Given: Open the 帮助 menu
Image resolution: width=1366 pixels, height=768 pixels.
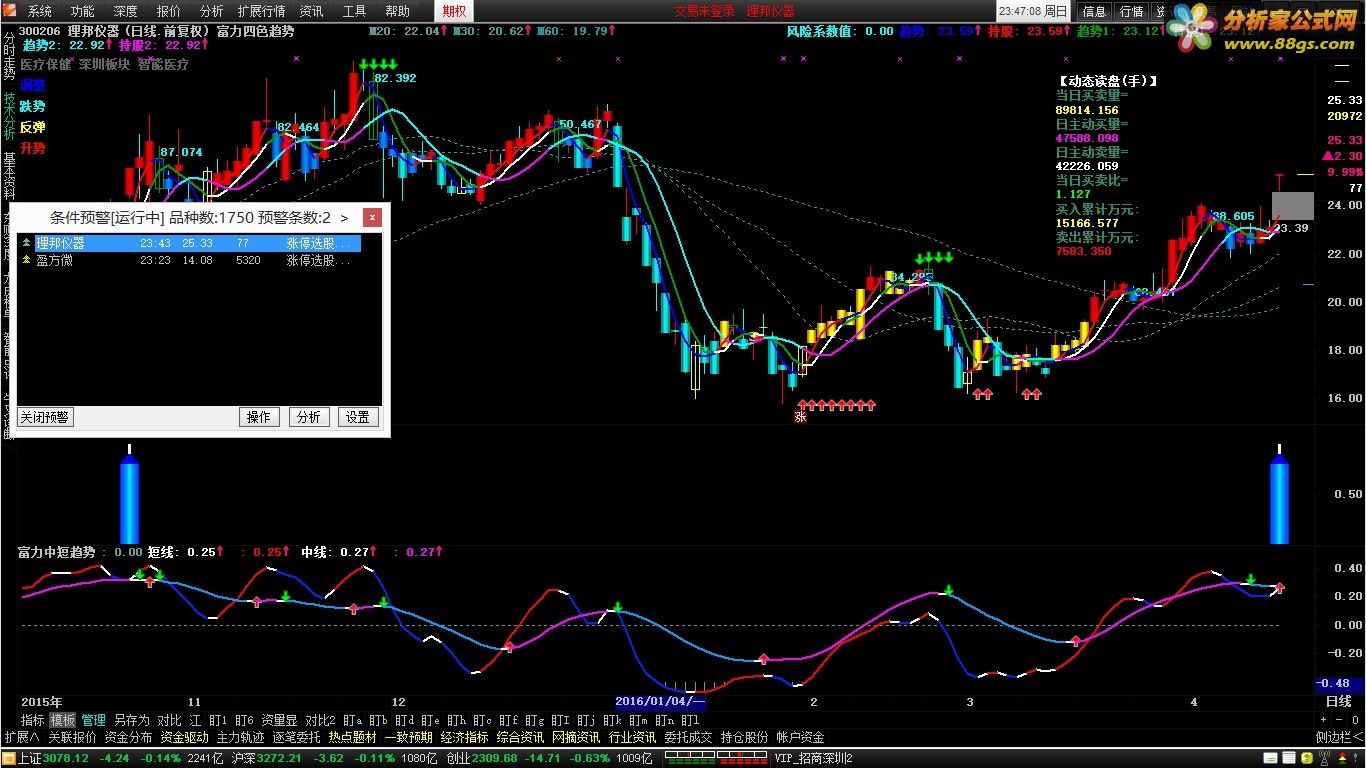Looking at the screenshot, I should point(398,11).
